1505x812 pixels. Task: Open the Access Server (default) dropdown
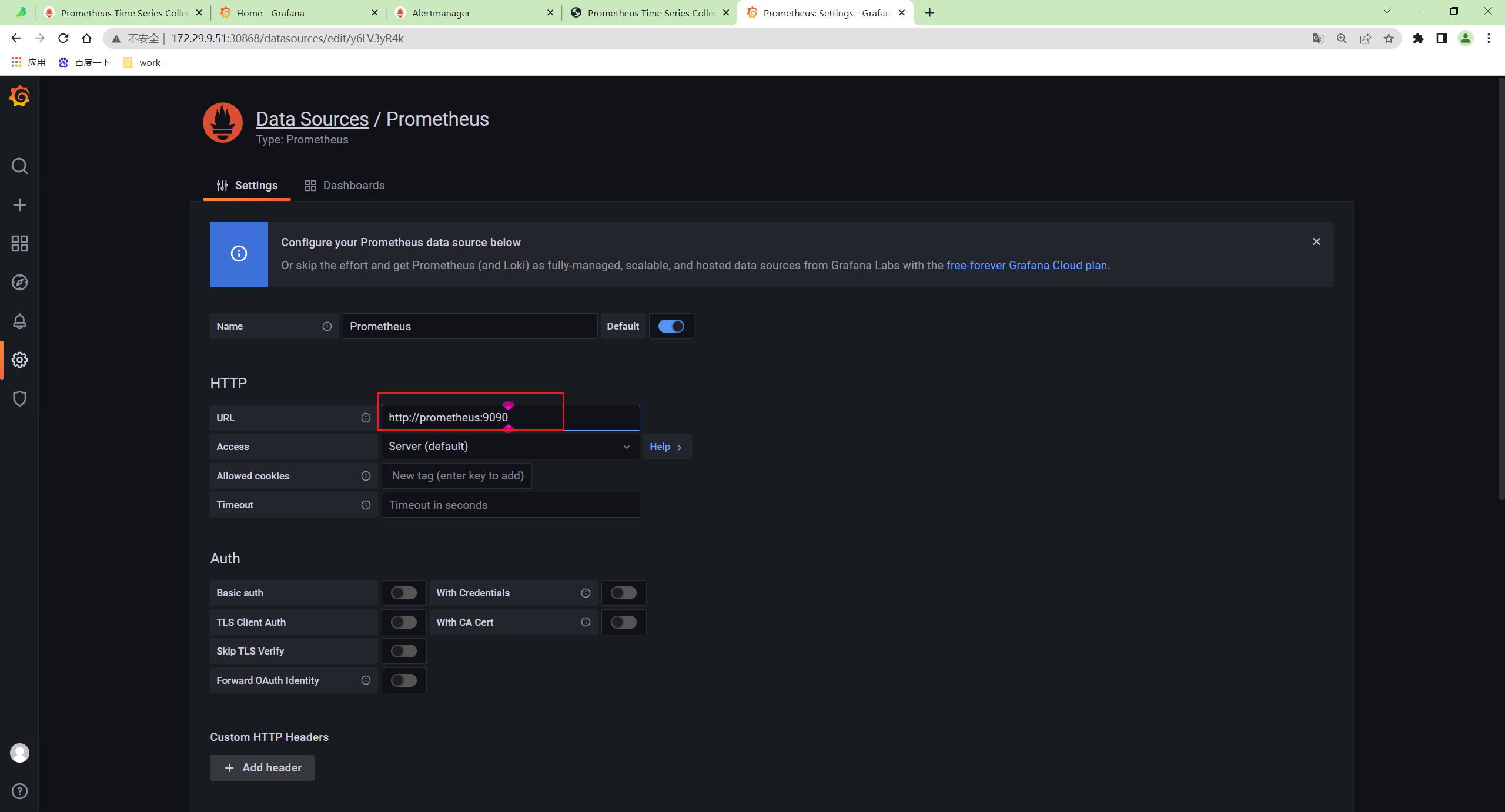[x=510, y=447]
